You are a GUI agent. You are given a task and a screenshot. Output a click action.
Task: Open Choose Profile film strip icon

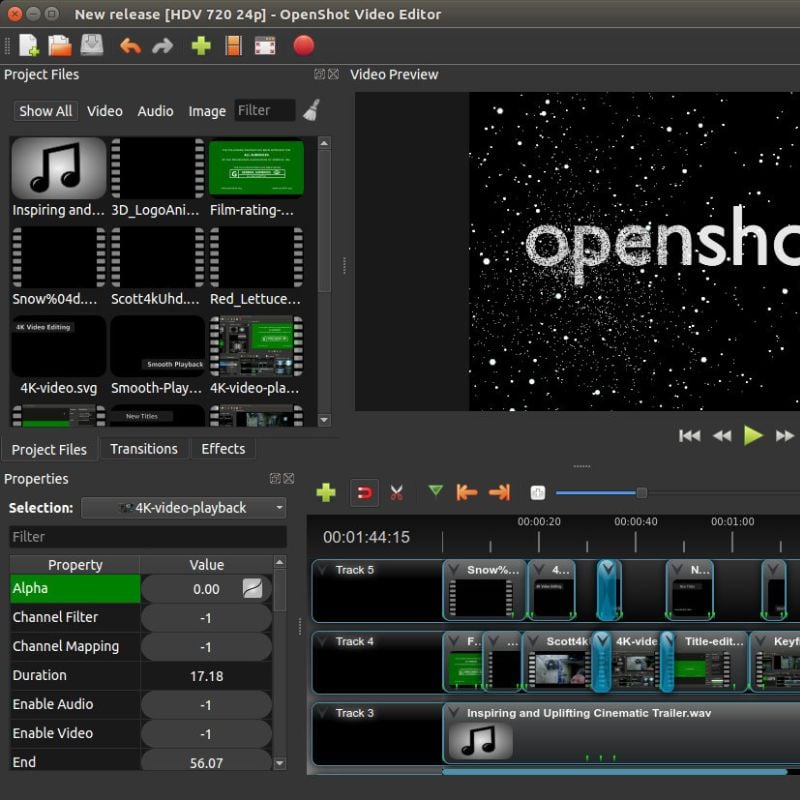(233, 45)
